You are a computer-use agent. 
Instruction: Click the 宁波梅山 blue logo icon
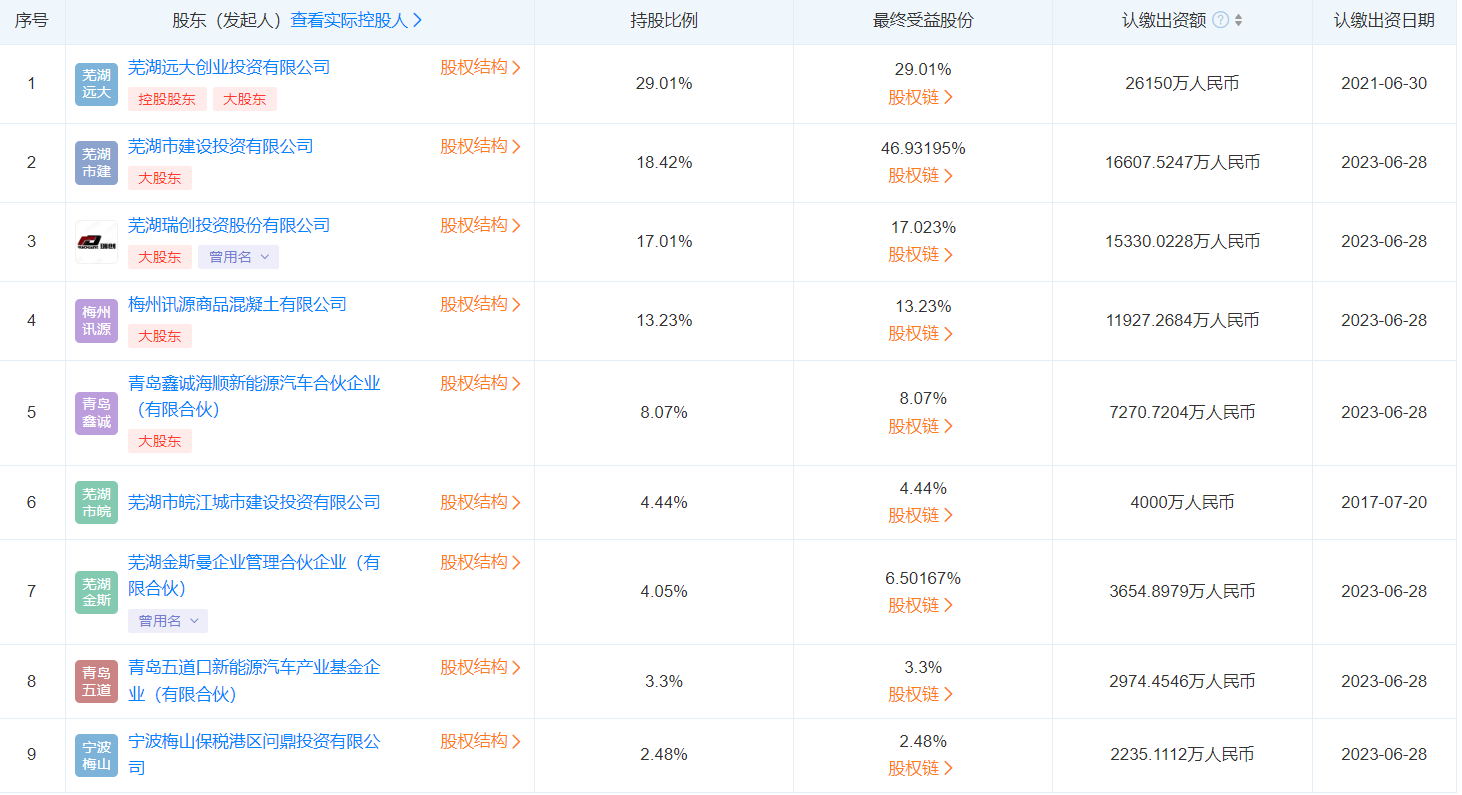coord(96,755)
